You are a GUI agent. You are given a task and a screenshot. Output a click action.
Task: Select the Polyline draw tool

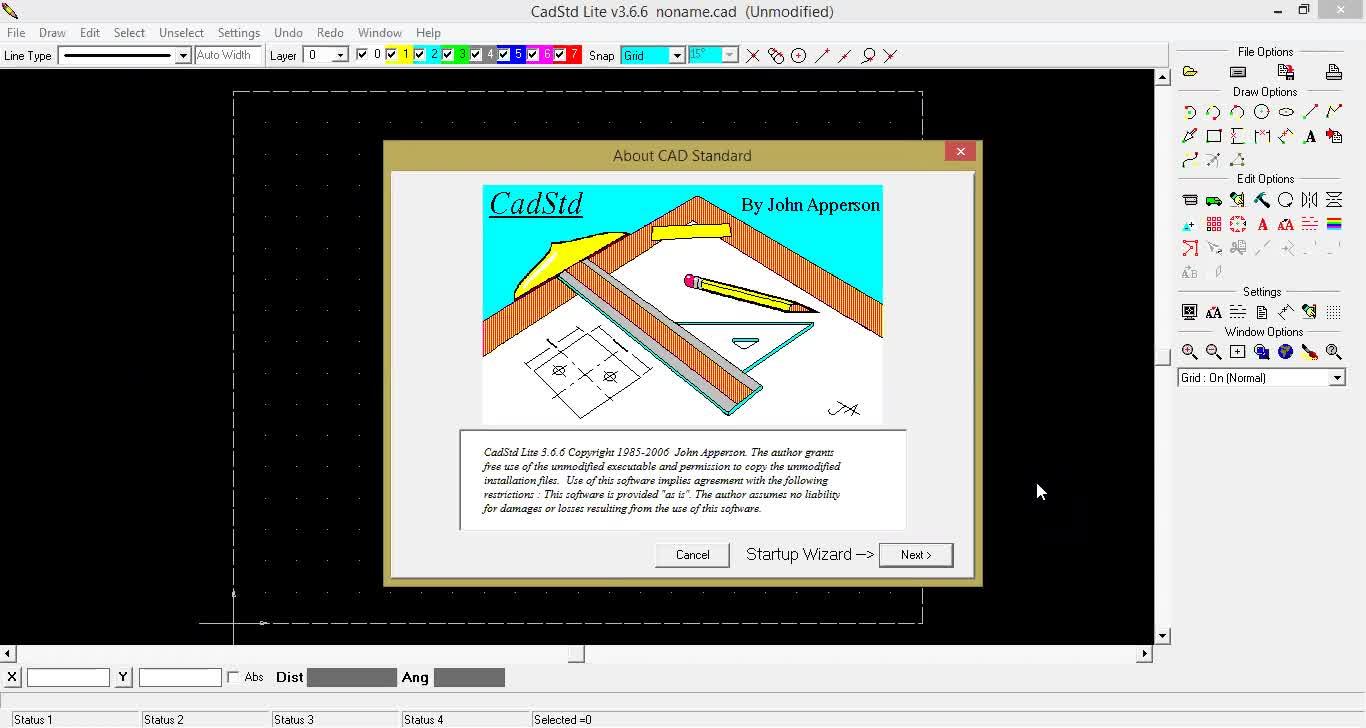pos(1334,112)
